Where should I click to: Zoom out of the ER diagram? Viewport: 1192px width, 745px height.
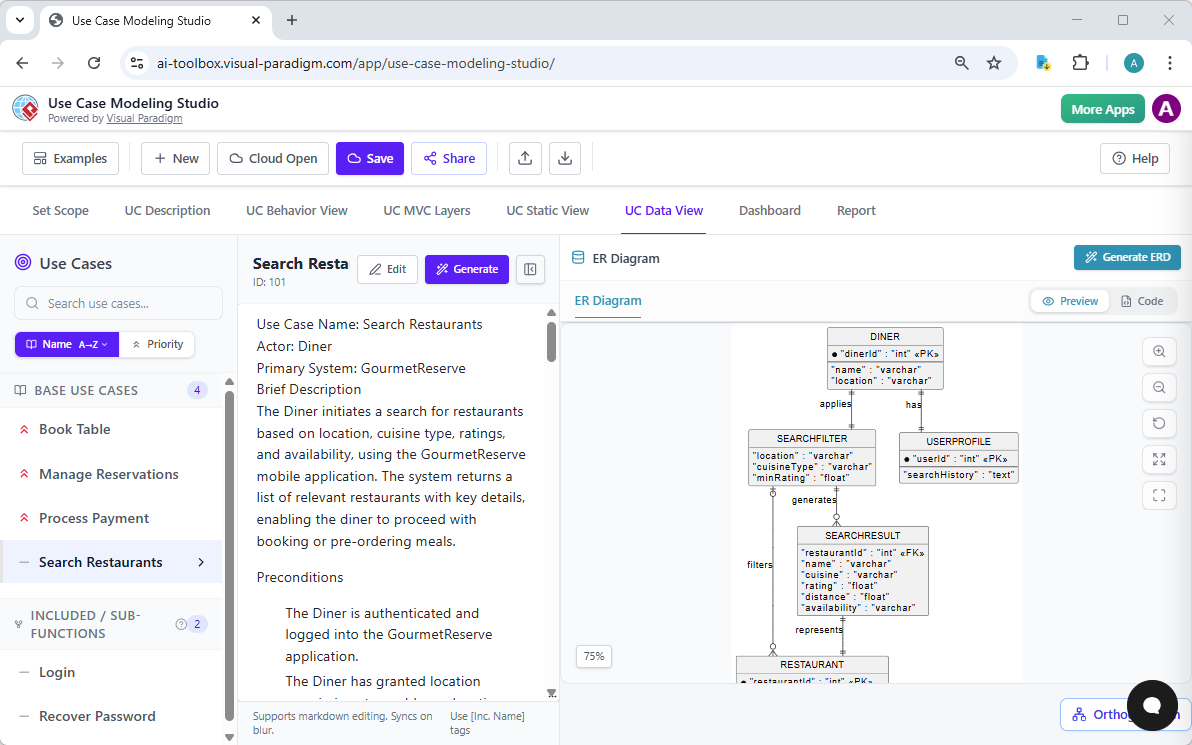(1159, 387)
